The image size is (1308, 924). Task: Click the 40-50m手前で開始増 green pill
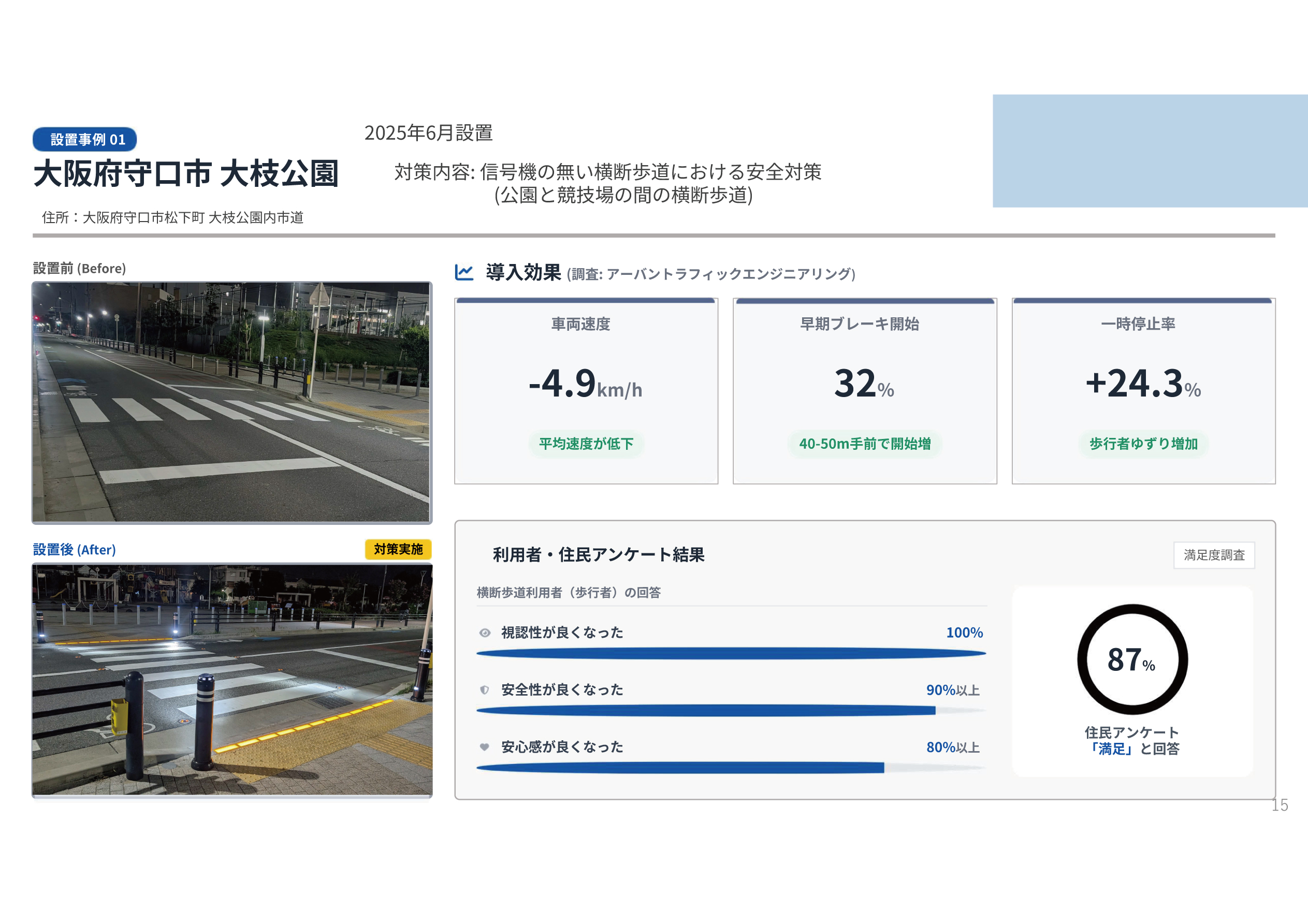pyautogui.click(x=864, y=444)
